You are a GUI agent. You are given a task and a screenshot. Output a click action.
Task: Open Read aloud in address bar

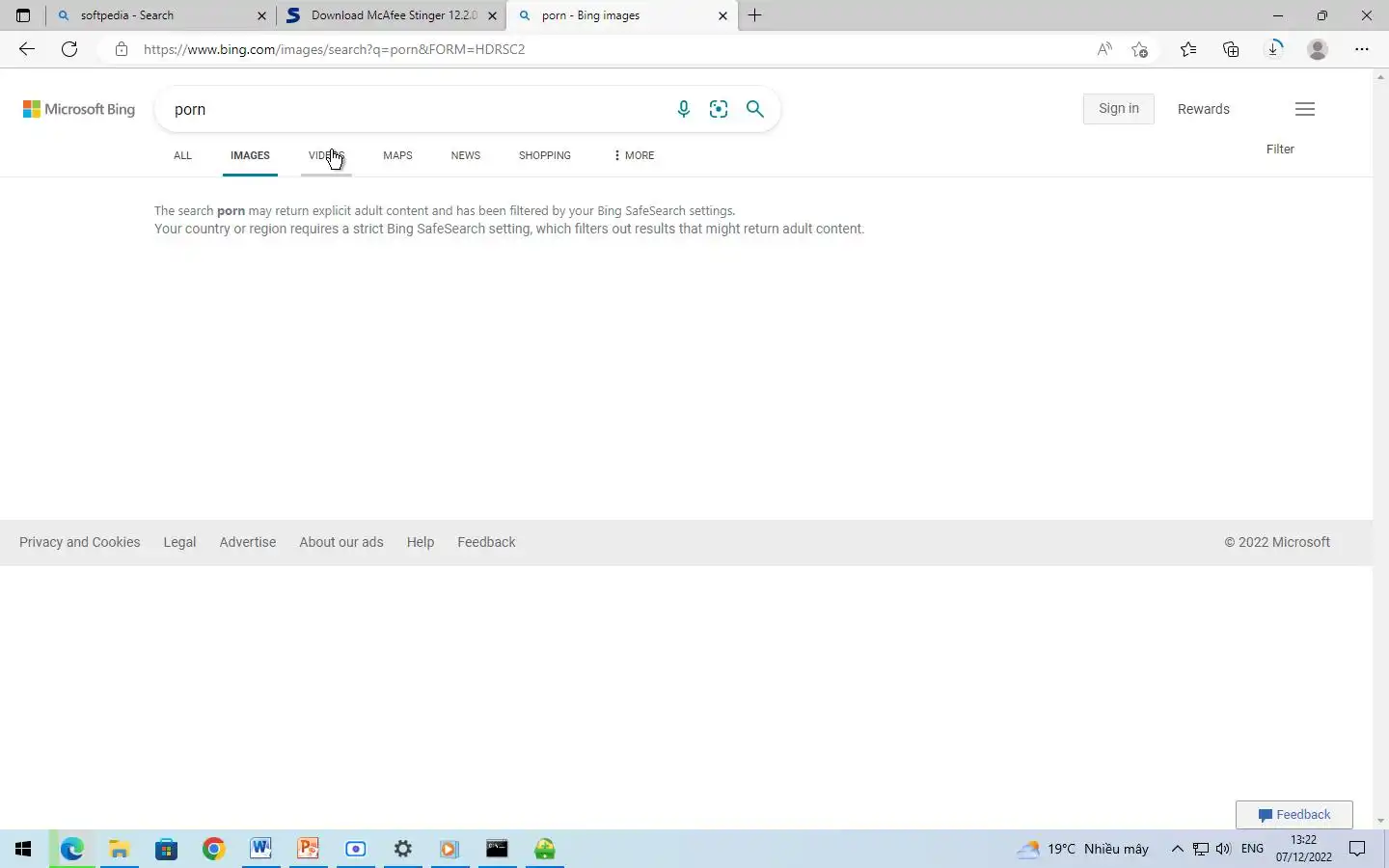tap(1104, 49)
